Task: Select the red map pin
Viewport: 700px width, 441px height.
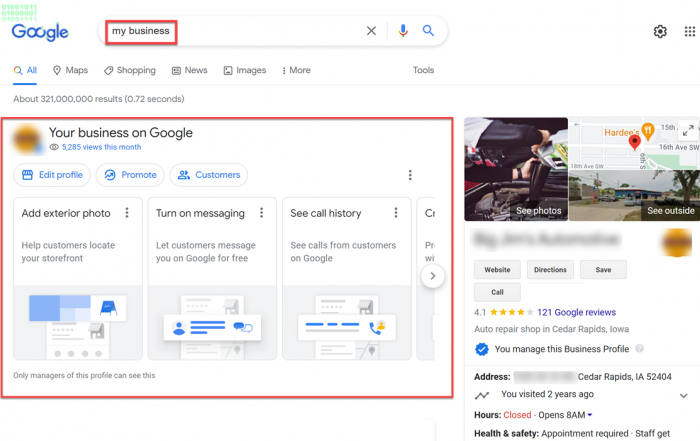Action: click(x=634, y=143)
